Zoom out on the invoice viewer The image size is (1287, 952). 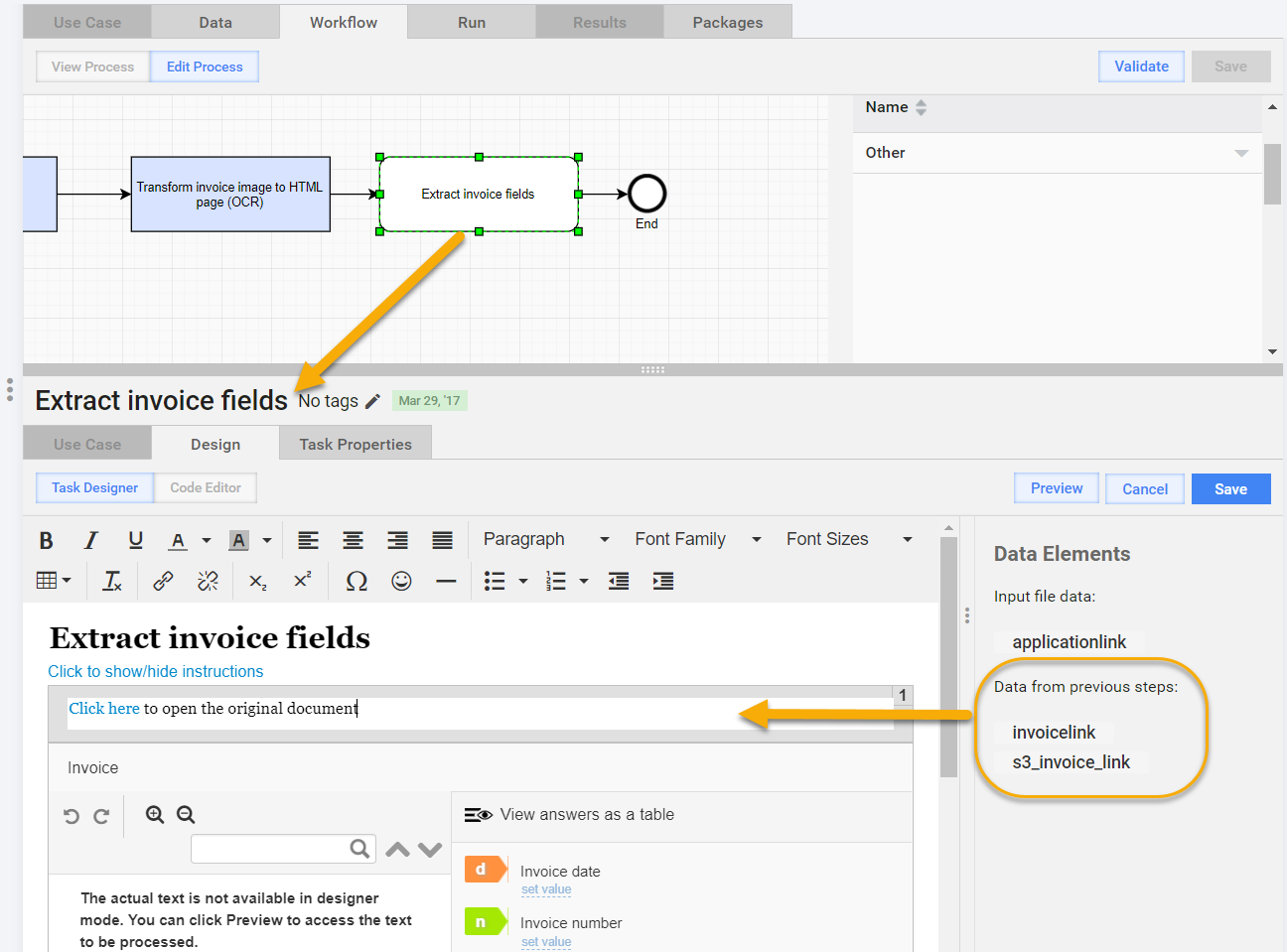186,815
